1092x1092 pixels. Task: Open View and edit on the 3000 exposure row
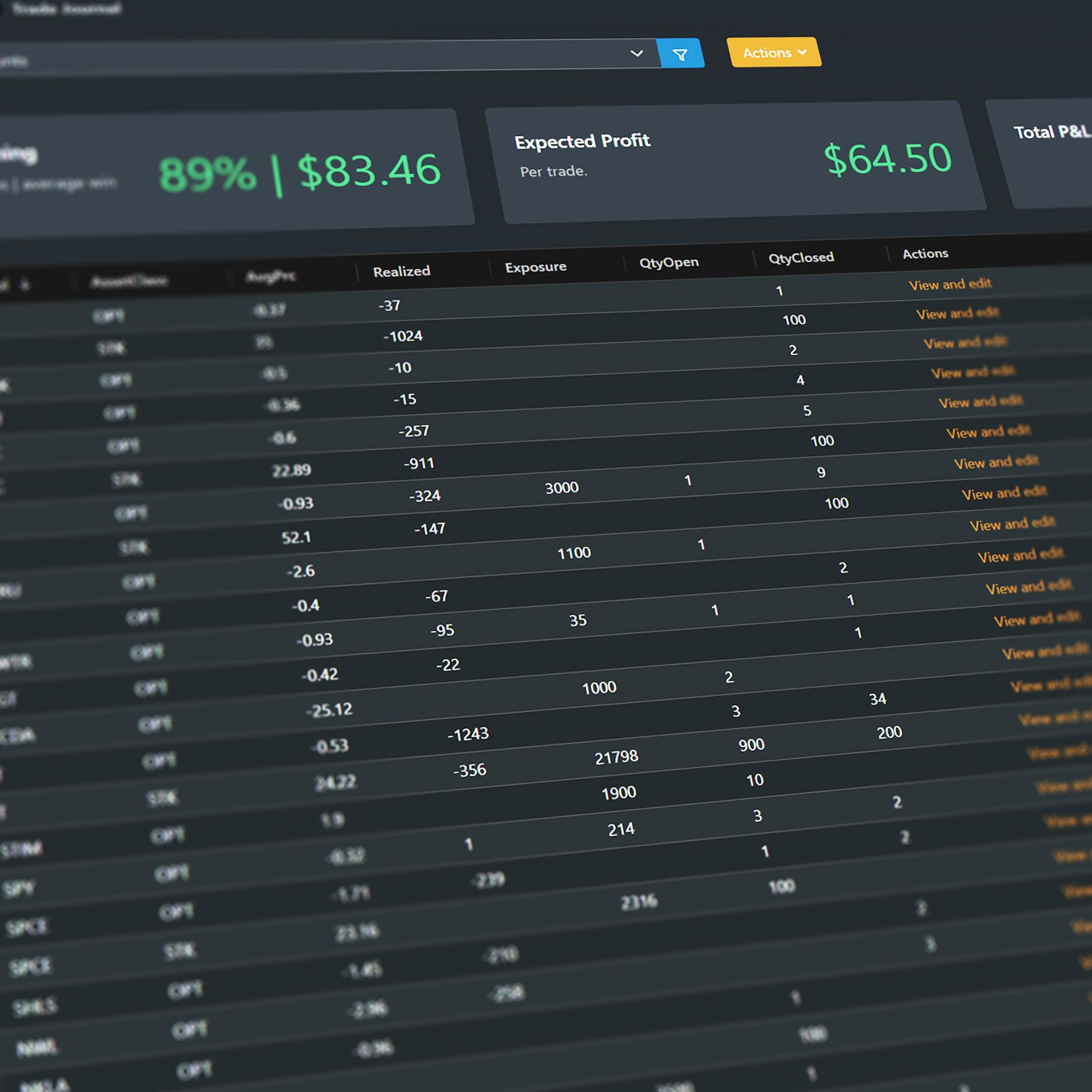point(1004,493)
